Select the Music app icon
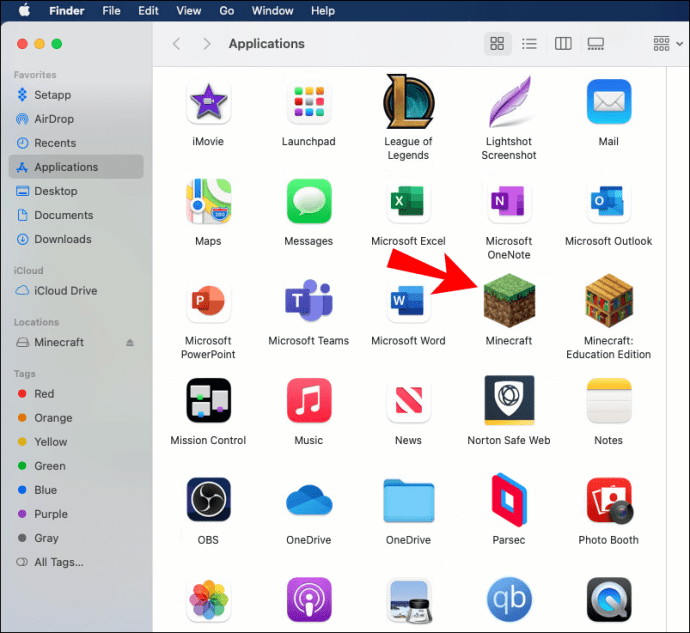Screen dimensions: 690x633 pos(308,400)
